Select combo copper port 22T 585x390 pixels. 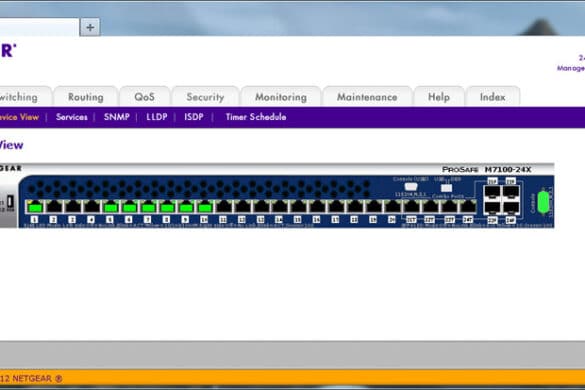pyautogui.click(x=430, y=207)
